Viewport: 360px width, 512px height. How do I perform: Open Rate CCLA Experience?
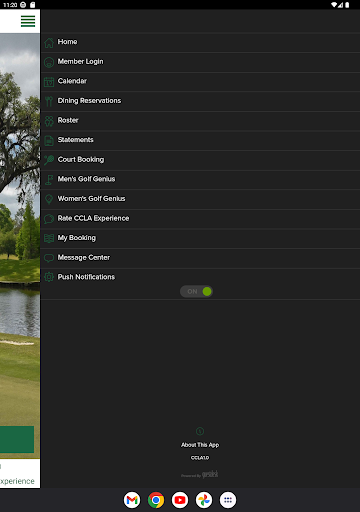[x=200, y=219]
